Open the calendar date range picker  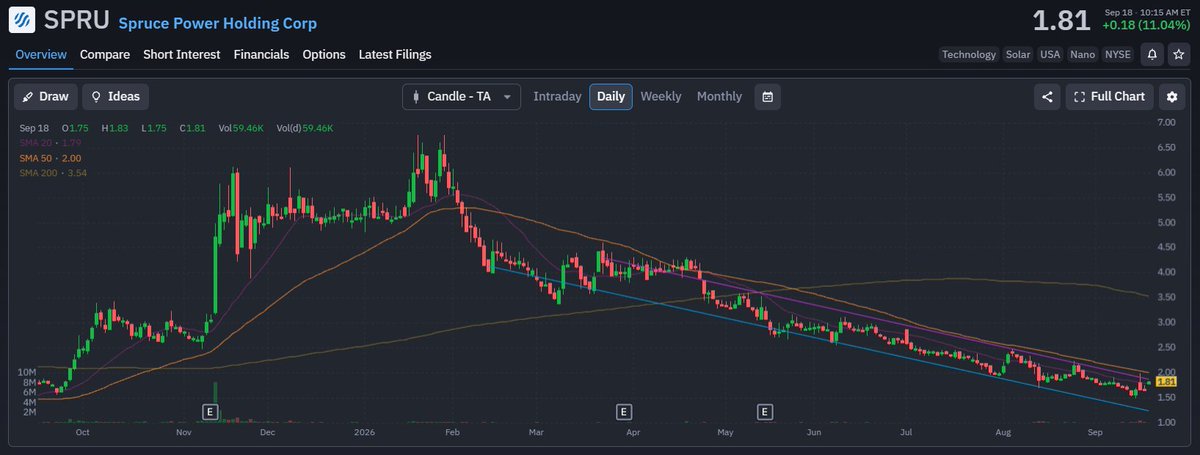tap(767, 97)
